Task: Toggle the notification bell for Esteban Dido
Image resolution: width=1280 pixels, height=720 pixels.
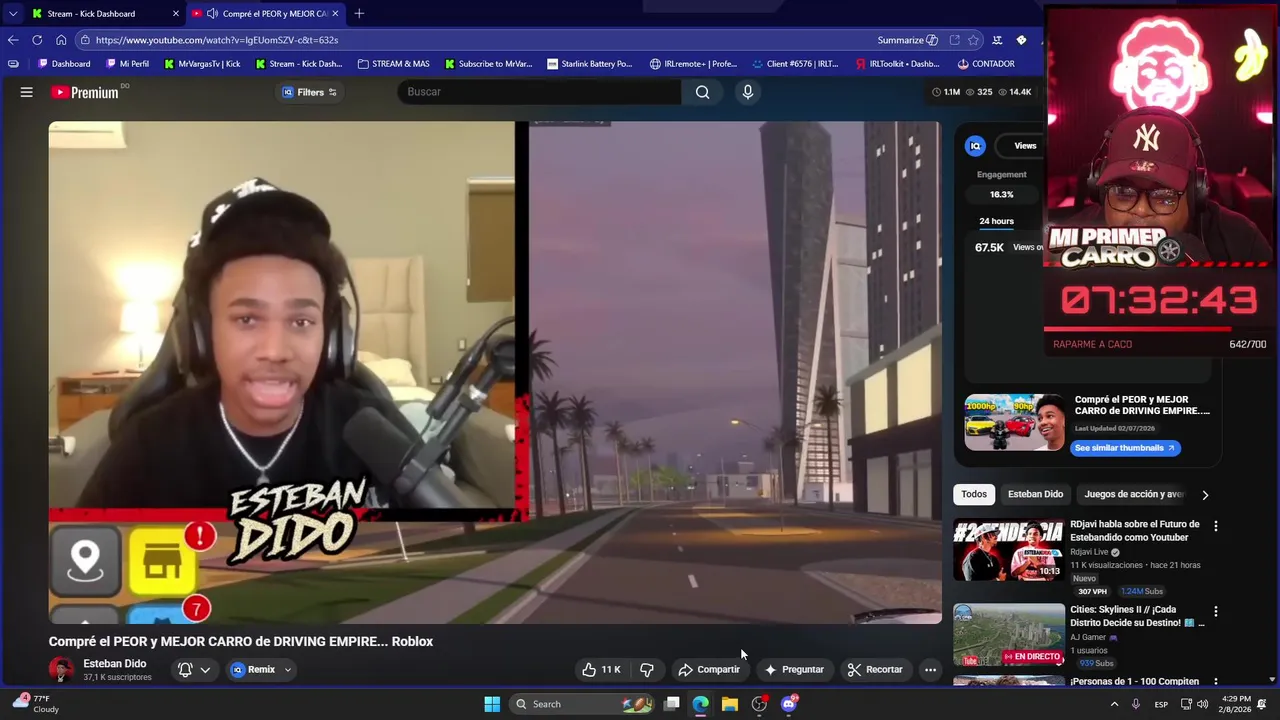Action: pos(185,670)
